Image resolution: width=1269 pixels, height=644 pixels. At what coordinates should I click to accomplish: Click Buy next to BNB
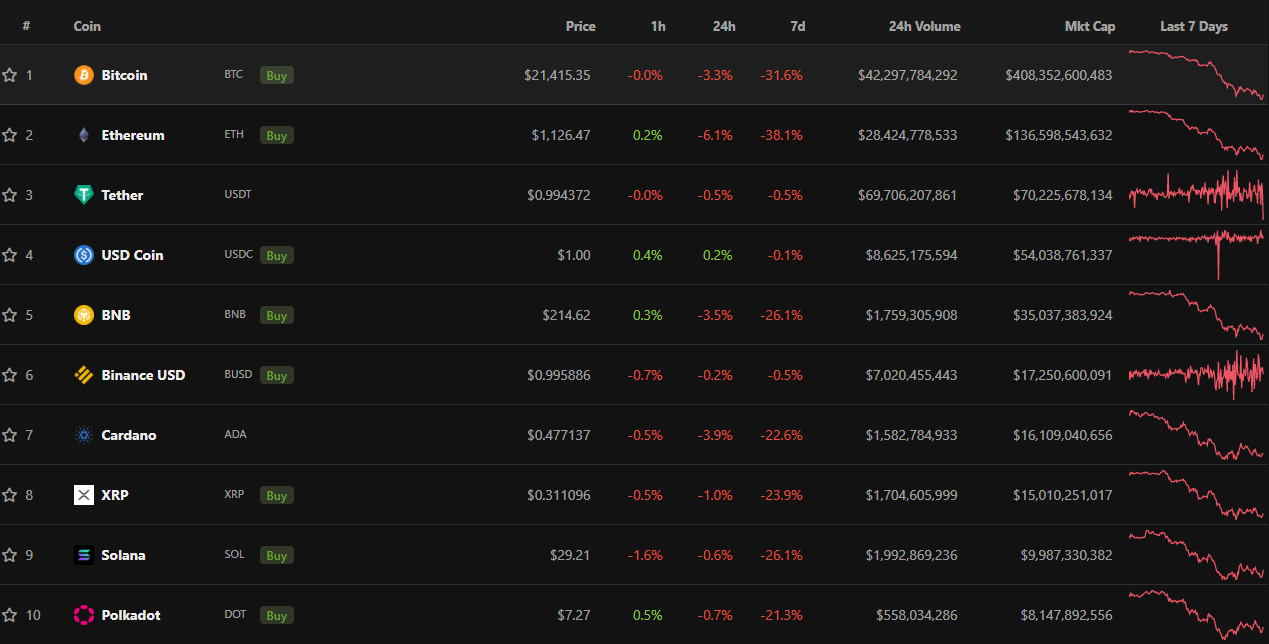coord(277,315)
